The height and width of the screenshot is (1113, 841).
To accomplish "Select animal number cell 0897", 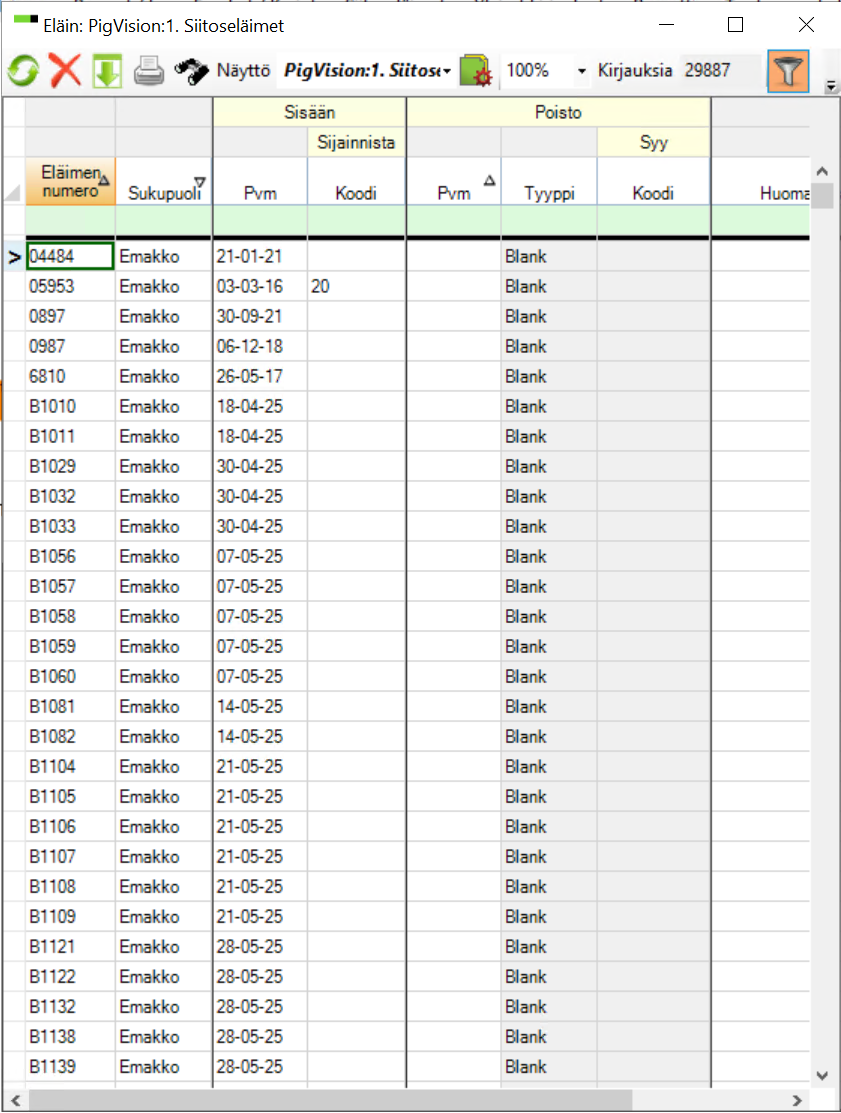I will [x=70, y=316].
